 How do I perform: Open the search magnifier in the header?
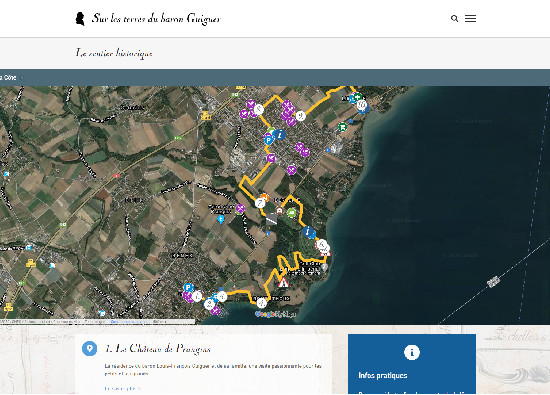click(x=454, y=19)
